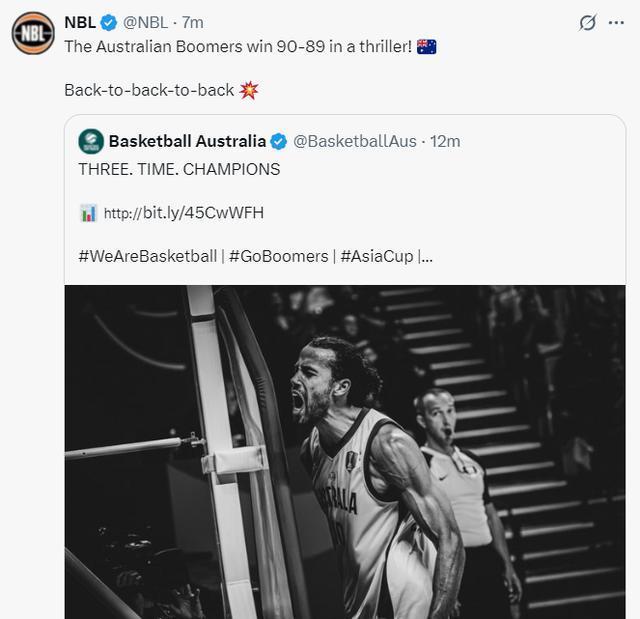Open the Basketball Australia display name
This screenshot has height=619, width=640.
point(187,142)
